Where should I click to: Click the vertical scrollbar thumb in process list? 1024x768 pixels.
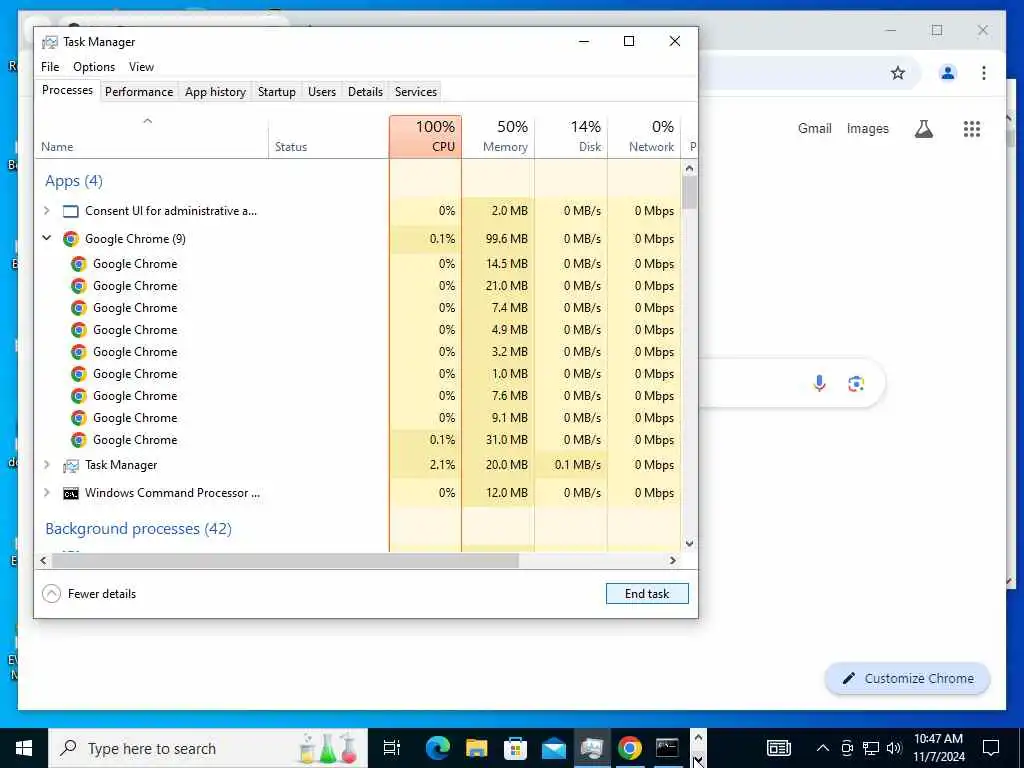point(690,192)
